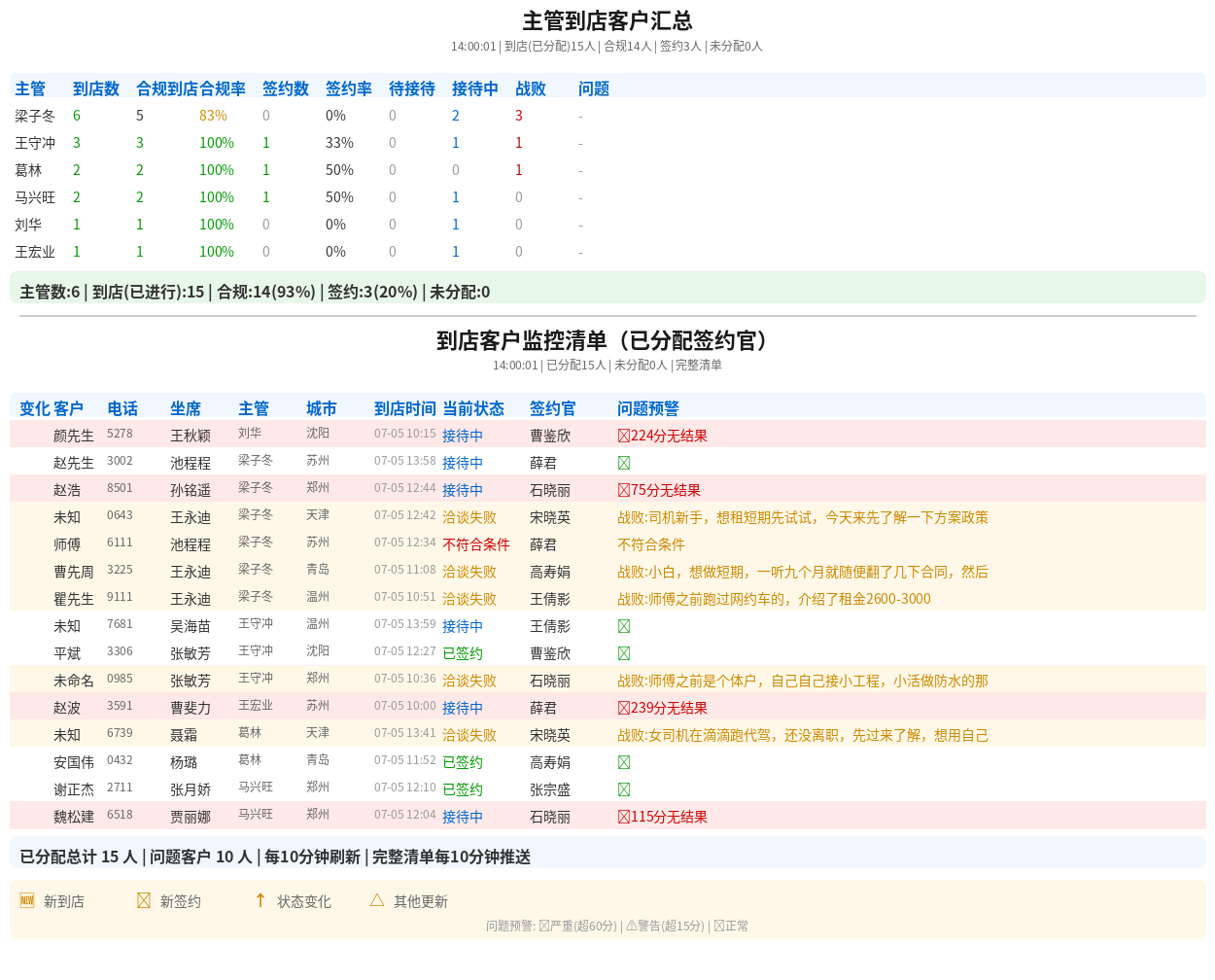This screenshot has height=980, width=1215.
Task: Click customer name 魏松建
Action: (x=74, y=817)
